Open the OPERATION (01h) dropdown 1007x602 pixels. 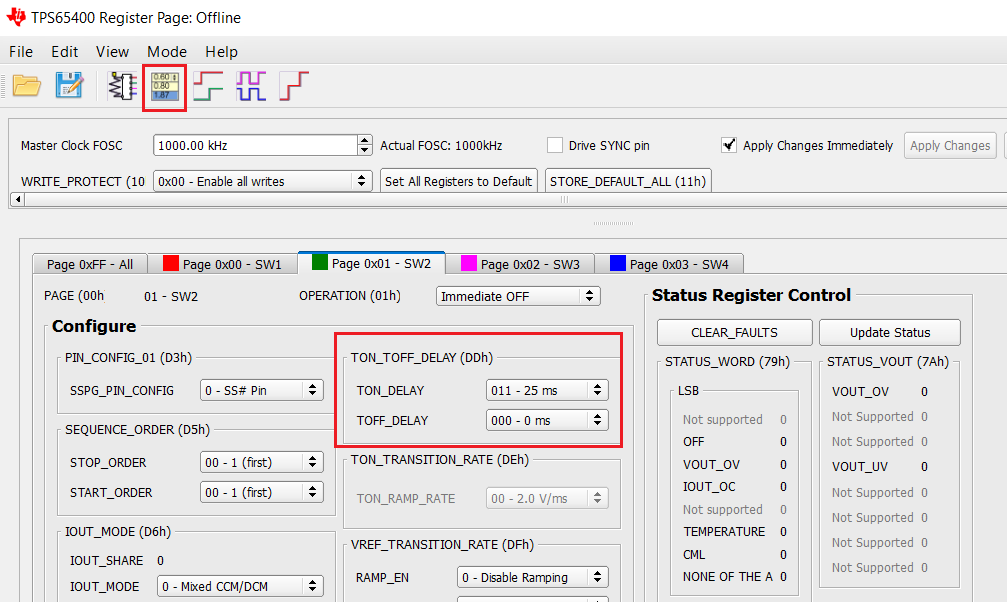pos(518,296)
